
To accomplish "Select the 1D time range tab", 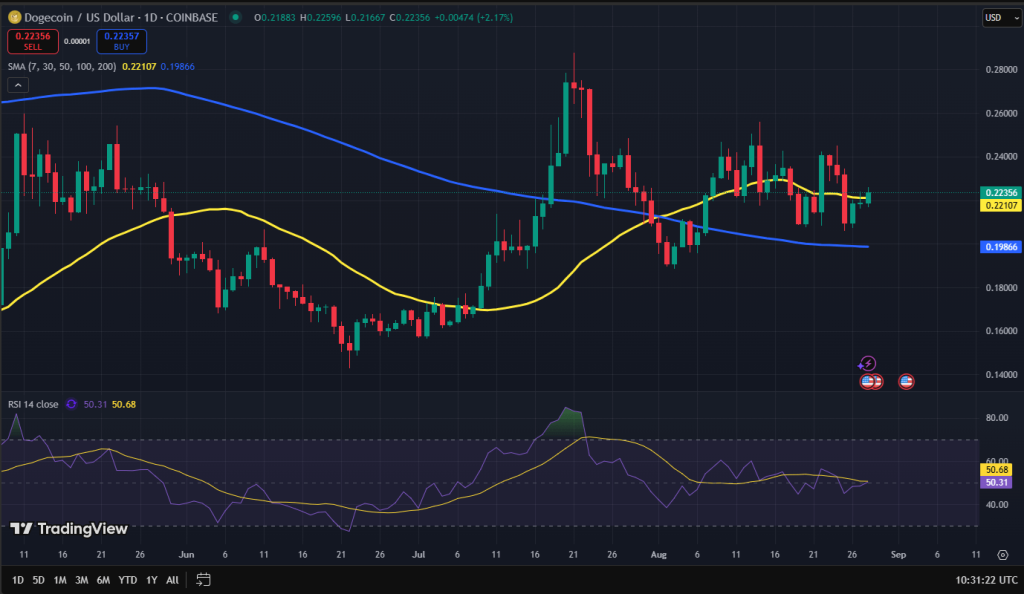I will (18, 580).
